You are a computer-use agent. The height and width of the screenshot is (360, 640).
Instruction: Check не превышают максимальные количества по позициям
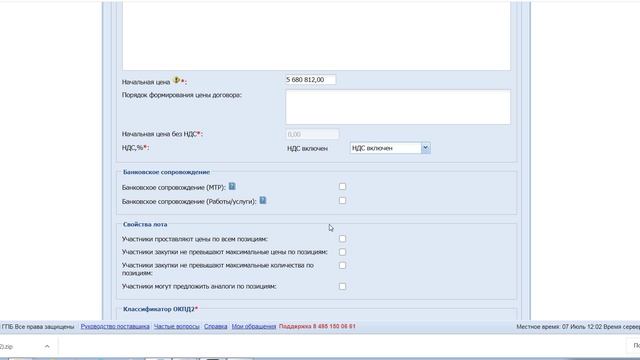click(x=342, y=265)
